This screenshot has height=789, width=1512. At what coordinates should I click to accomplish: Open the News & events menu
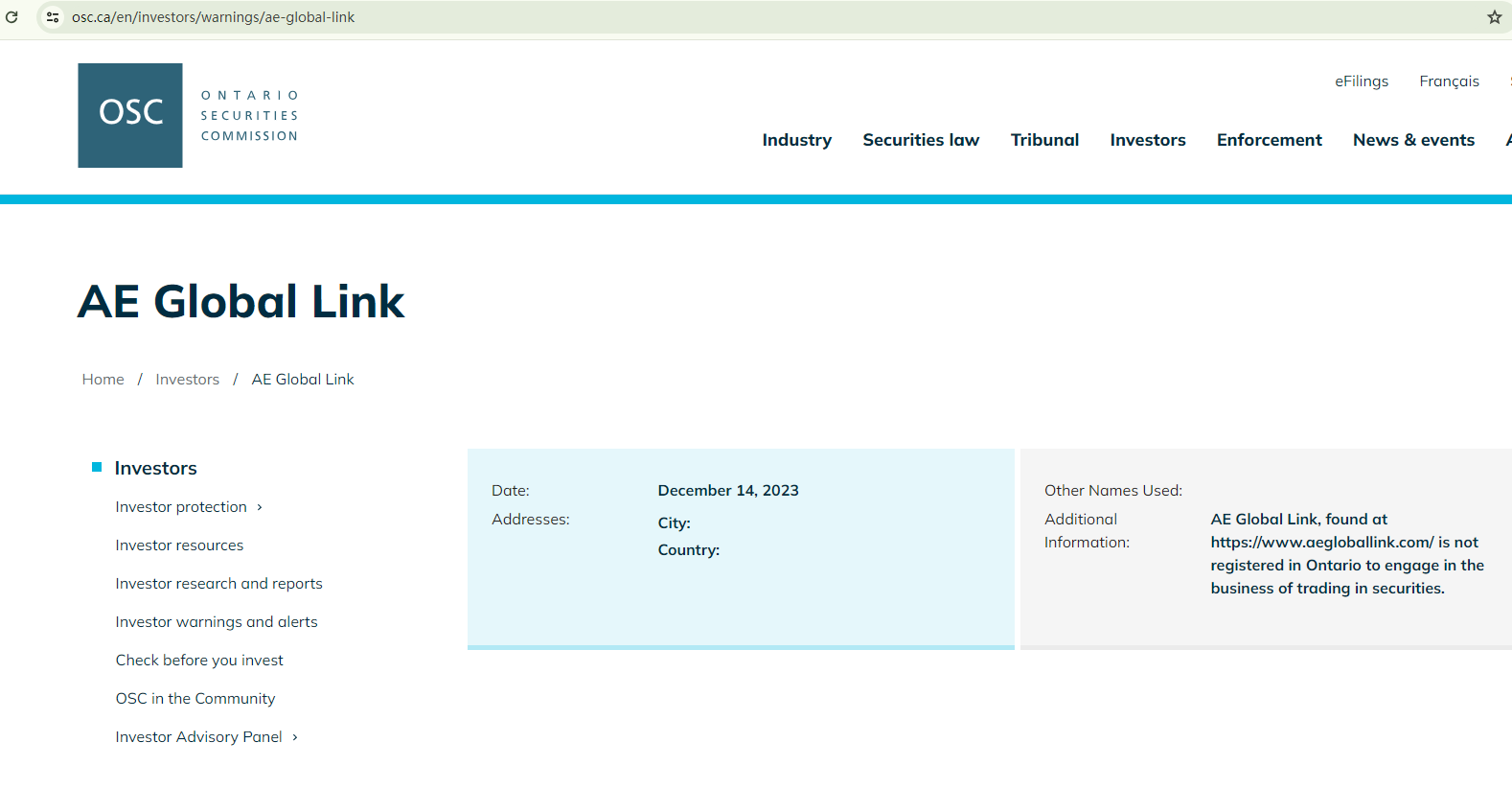(1413, 140)
